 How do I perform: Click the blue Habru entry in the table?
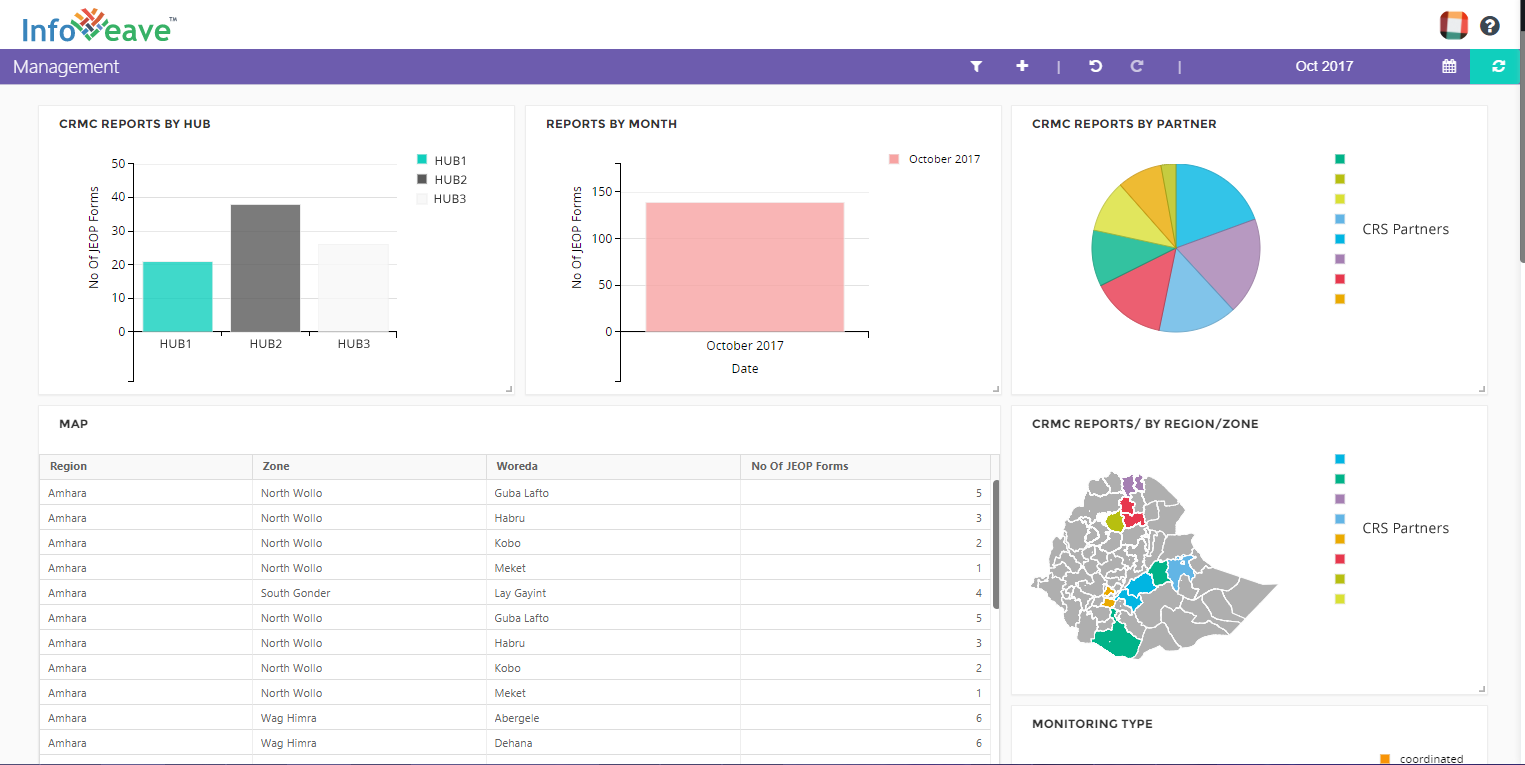(x=510, y=517)
